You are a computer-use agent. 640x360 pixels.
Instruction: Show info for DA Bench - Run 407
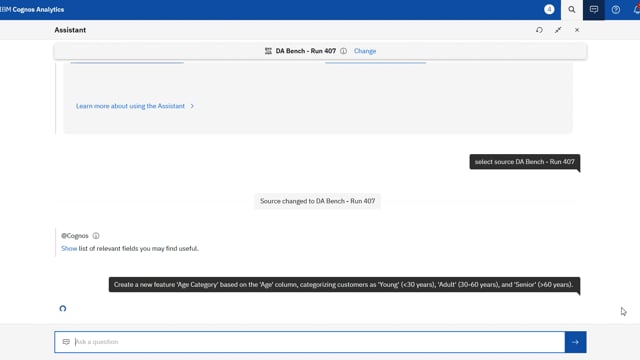tap(344, 51)
